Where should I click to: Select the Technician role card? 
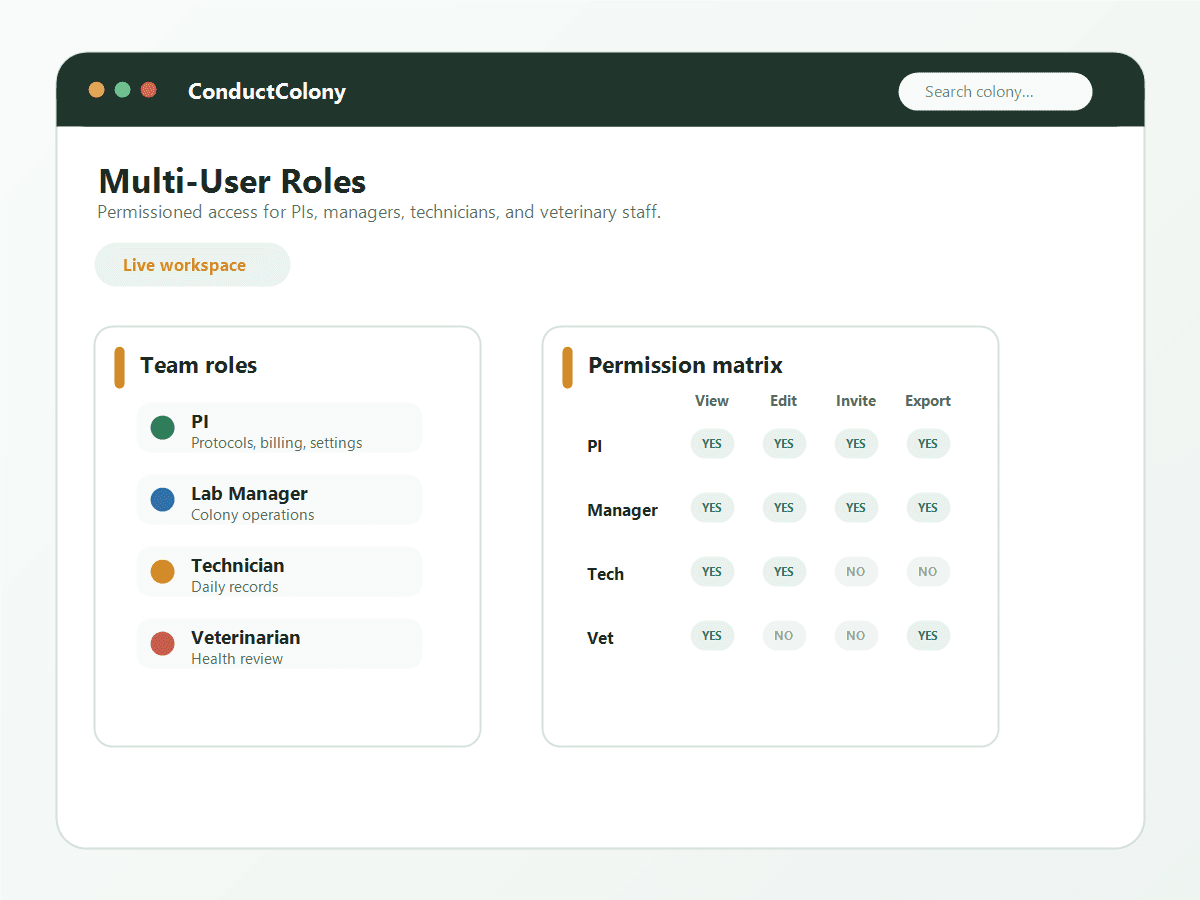pos(279,572)
